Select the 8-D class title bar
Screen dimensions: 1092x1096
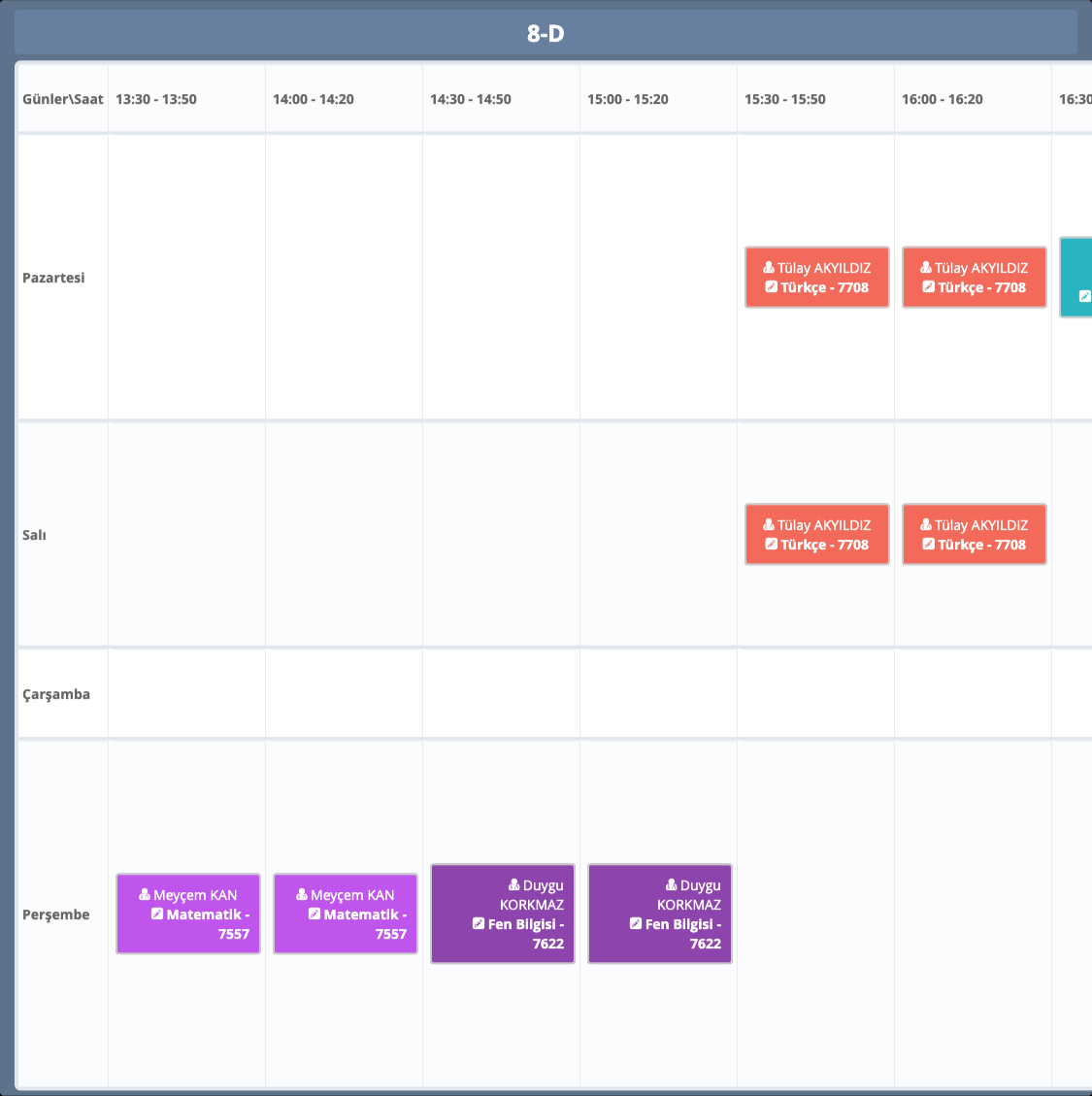coord(546,34)
